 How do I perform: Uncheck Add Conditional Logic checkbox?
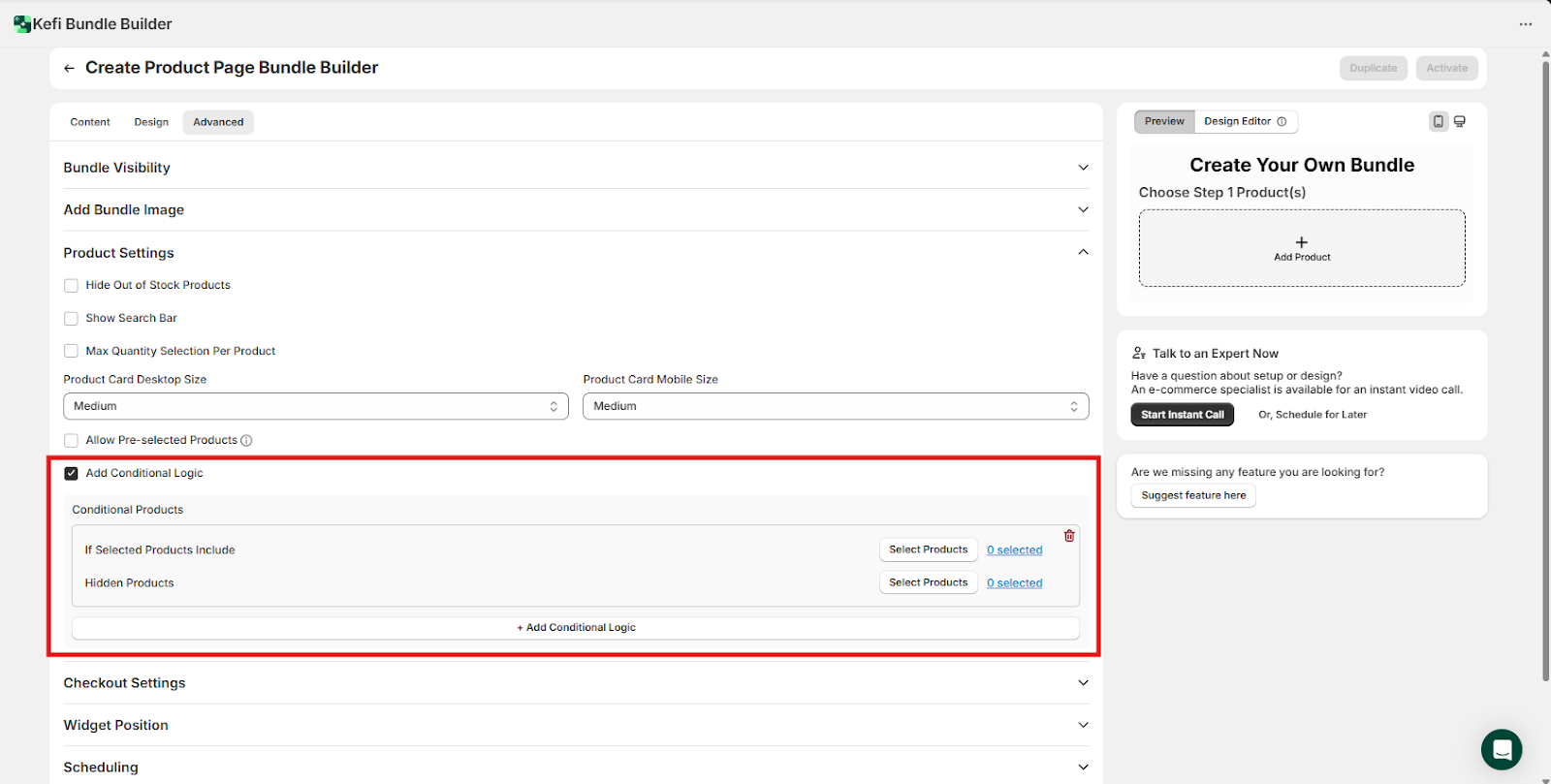coord(71,474)
